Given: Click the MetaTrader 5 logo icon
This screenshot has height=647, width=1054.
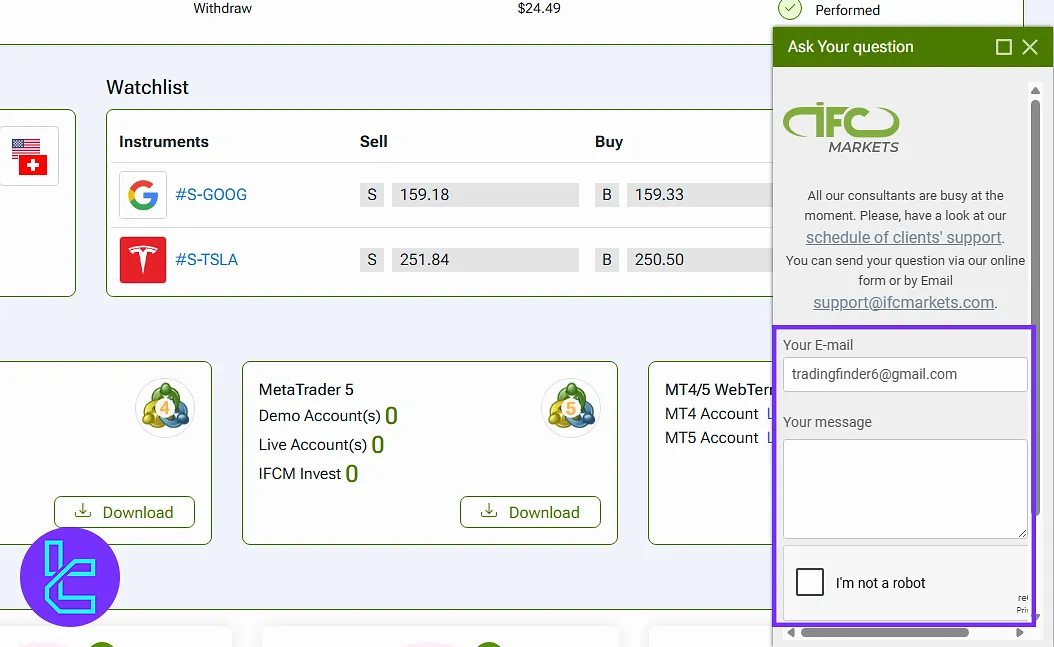Looking at the screenshot, I should tap(570, 408).
